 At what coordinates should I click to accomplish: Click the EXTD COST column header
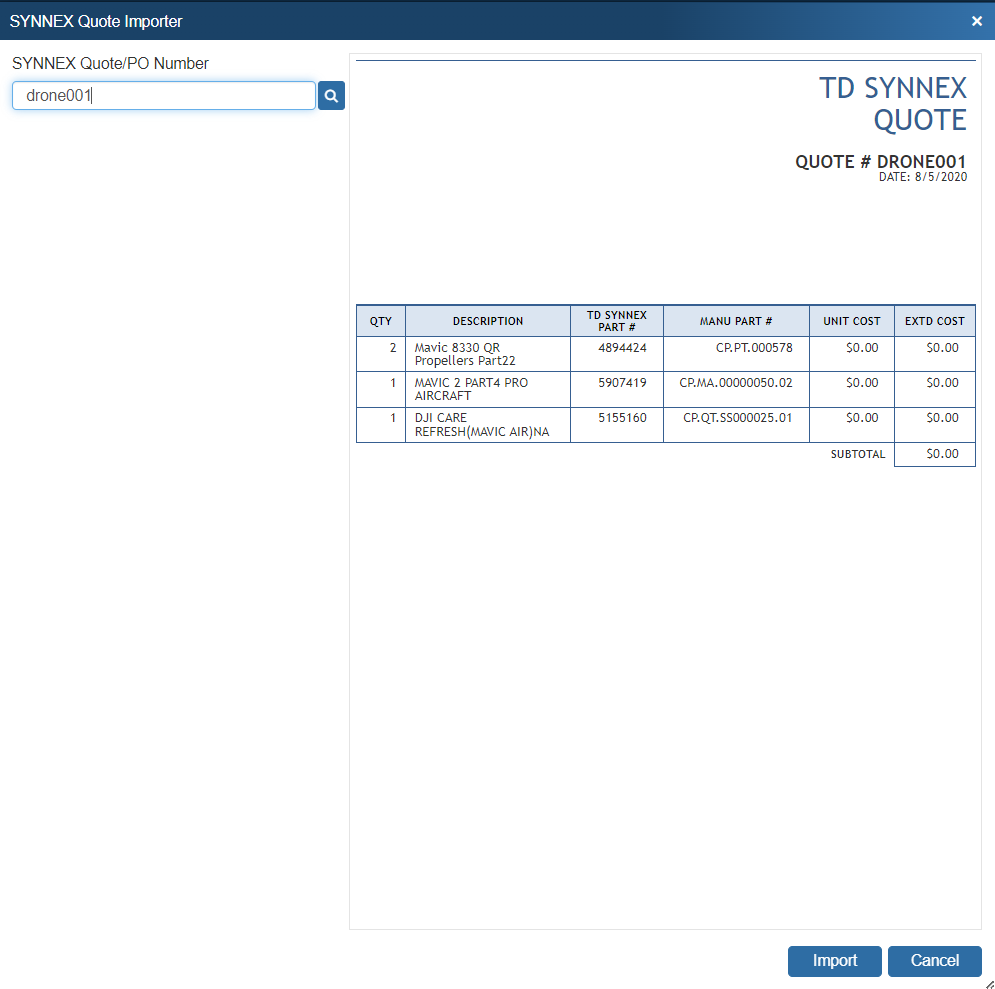(935, 321)
